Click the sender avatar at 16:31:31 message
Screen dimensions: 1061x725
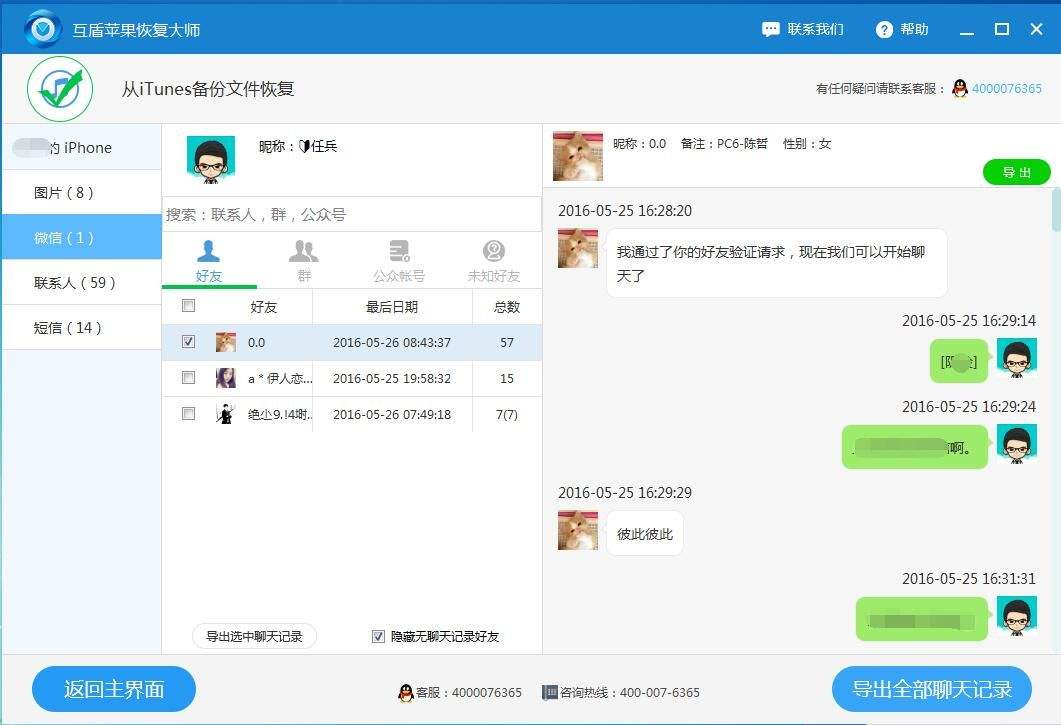click(x=1016, y=616)
